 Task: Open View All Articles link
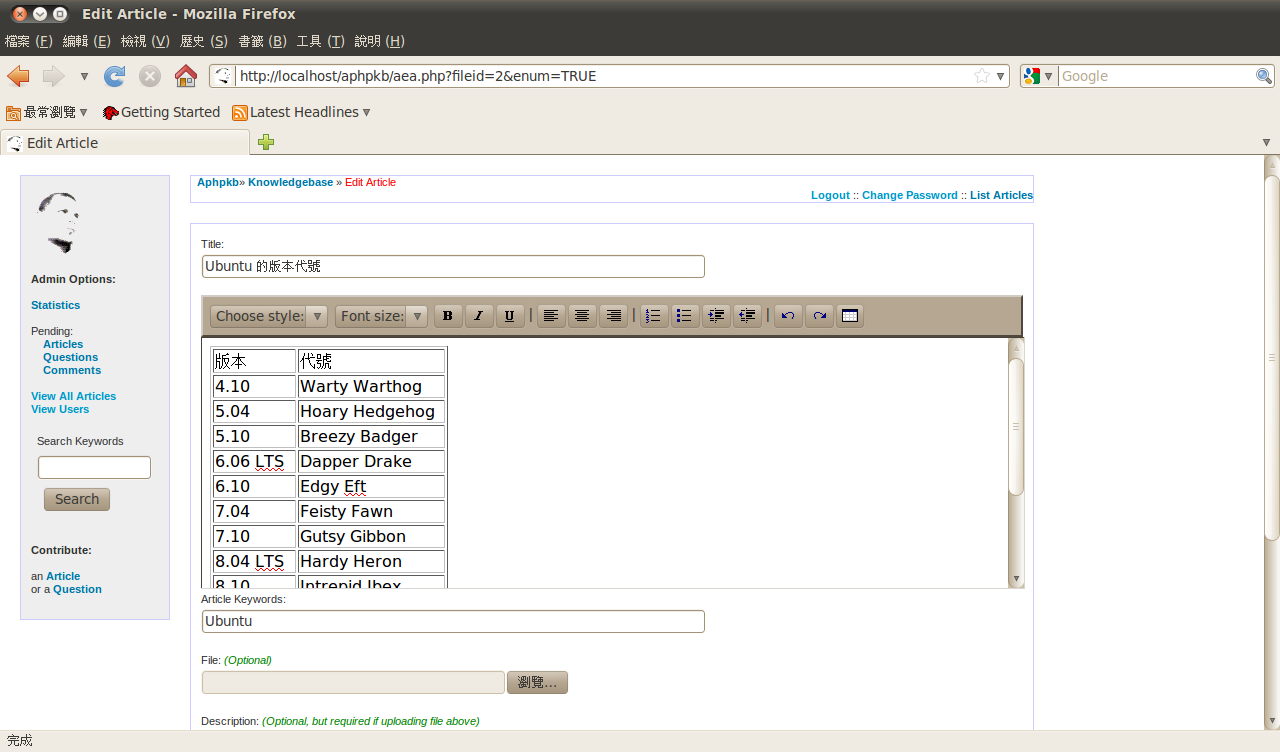73,396
